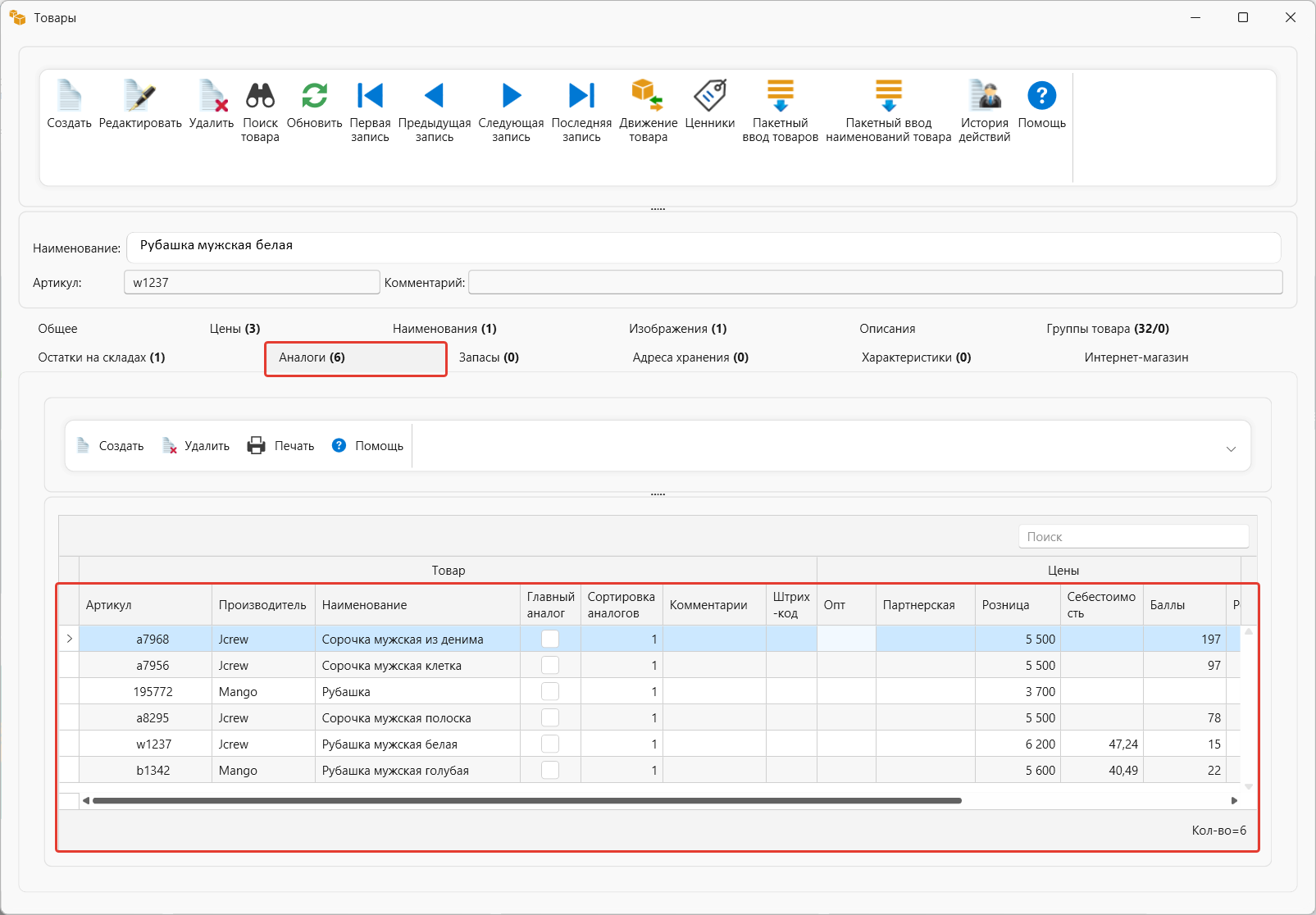Open the Характеристики (0) tab
This screenshot has height=915, width=1316.
pos(916,357)
